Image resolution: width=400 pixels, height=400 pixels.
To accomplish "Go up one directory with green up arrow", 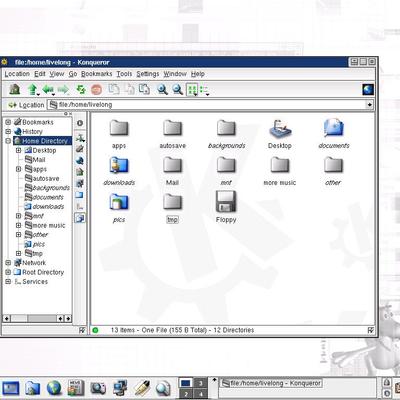I will [33, 89].
